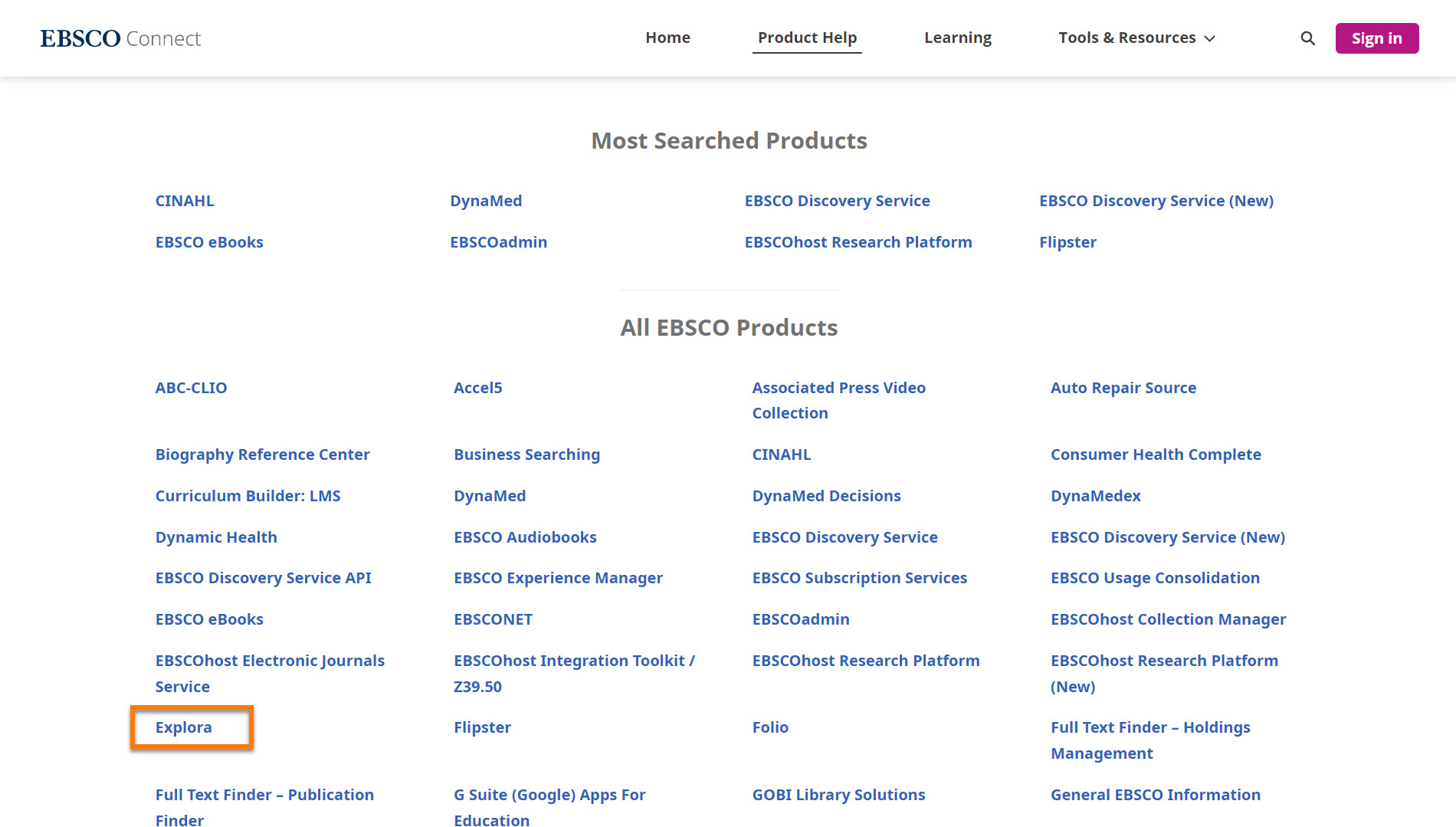Open CINAHL in All EBSCO Products
This screenshot has width=1456, height=827.
781,455
